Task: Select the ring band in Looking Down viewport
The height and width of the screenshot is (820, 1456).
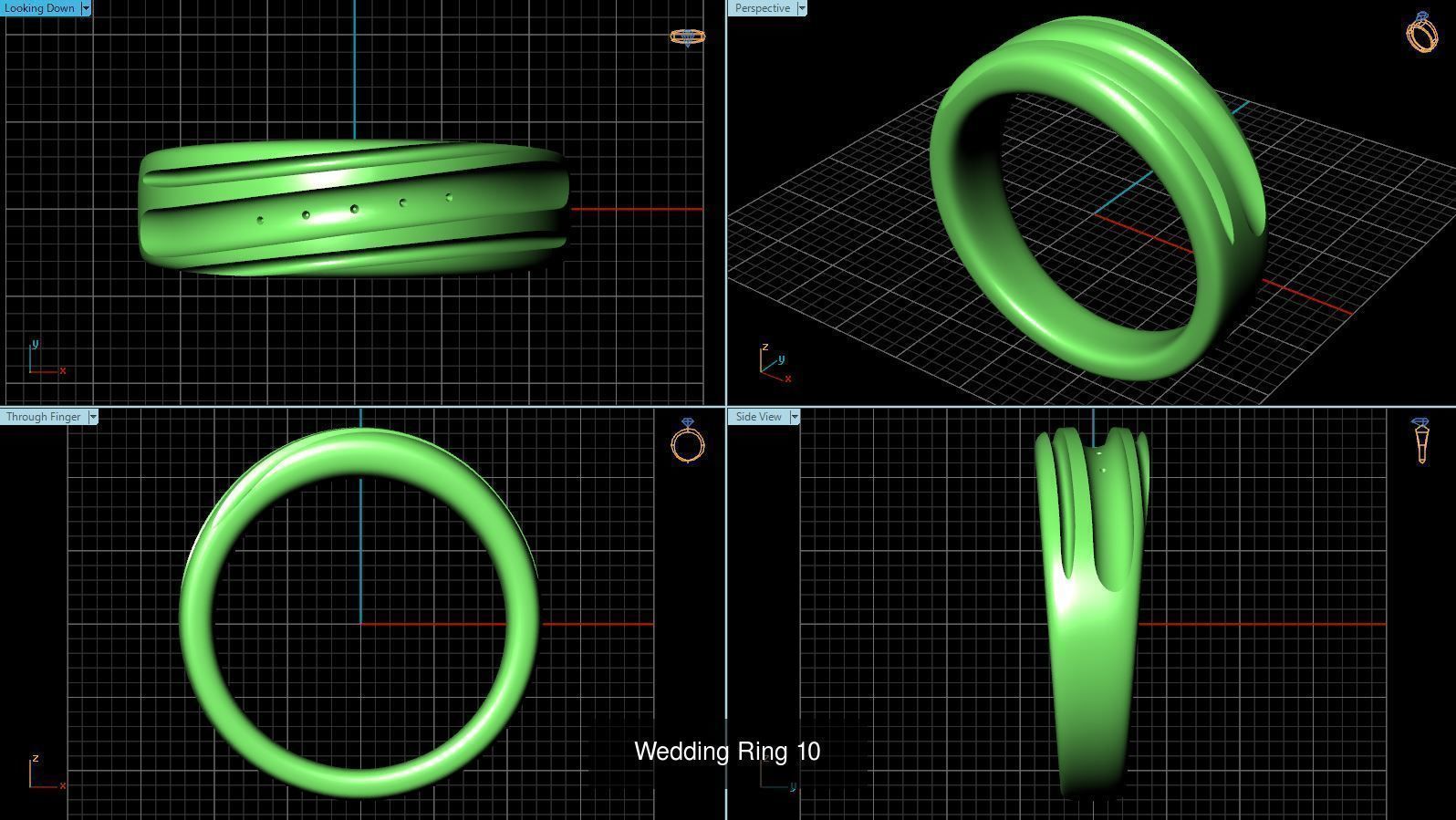Action: click(354, 209)
